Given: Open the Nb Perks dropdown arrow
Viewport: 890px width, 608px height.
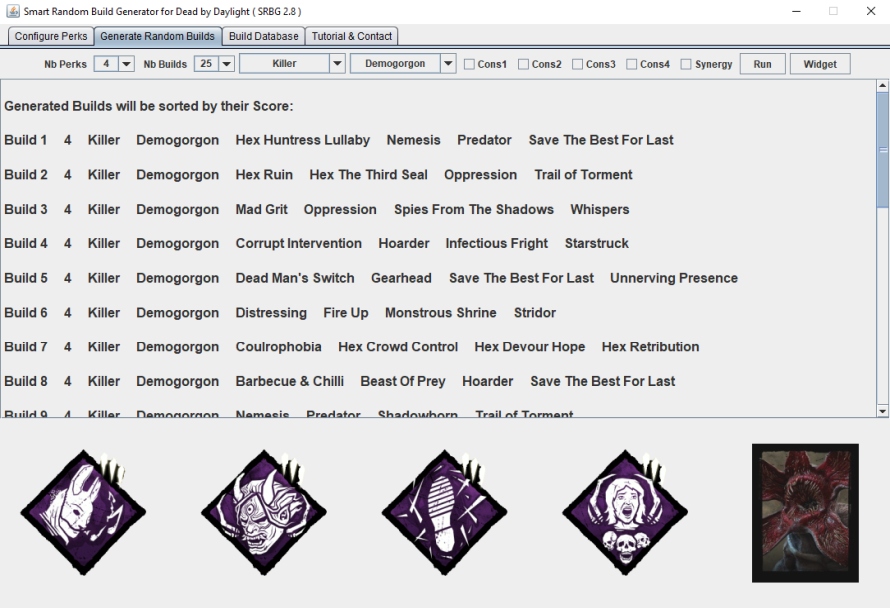Looking at the screenshot, I should click(x=127, y=64).
